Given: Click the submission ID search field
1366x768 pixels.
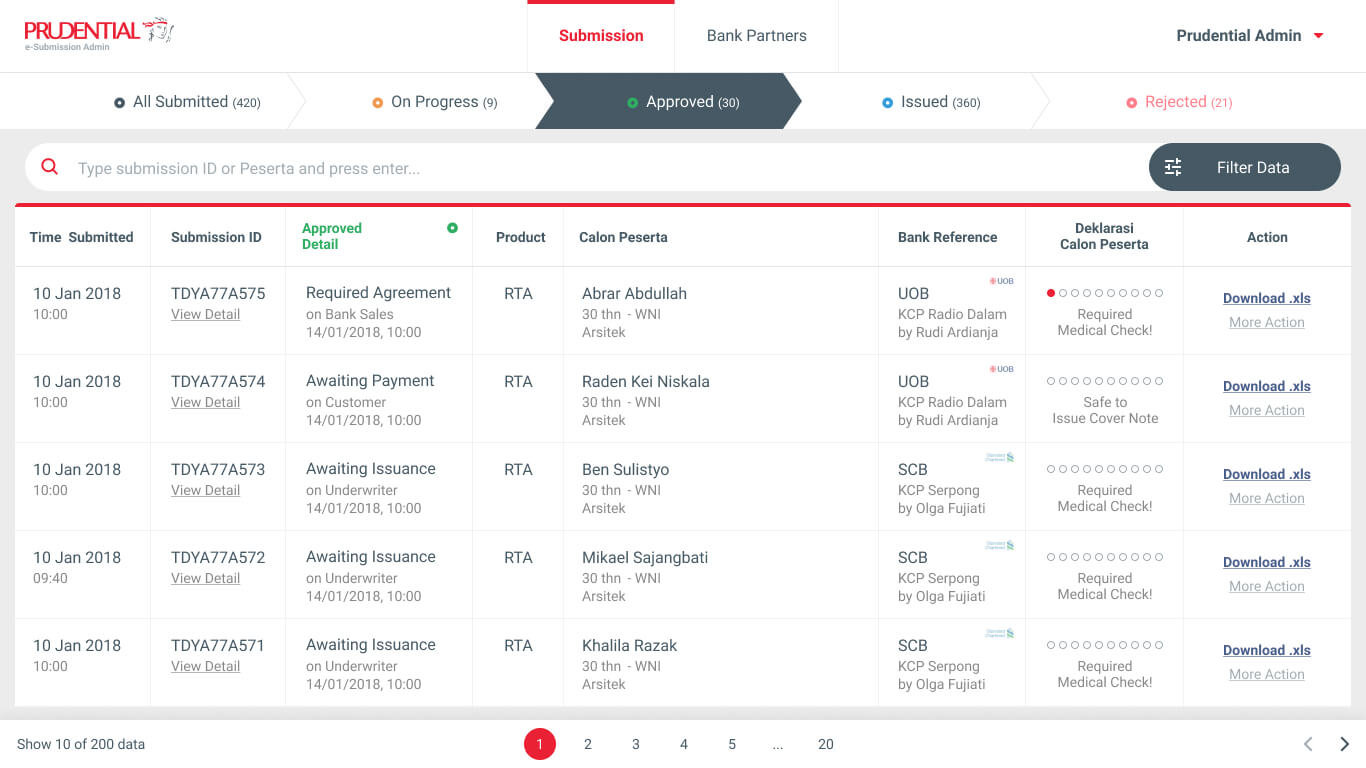Looking at the screenshot, I should [600, 168].
